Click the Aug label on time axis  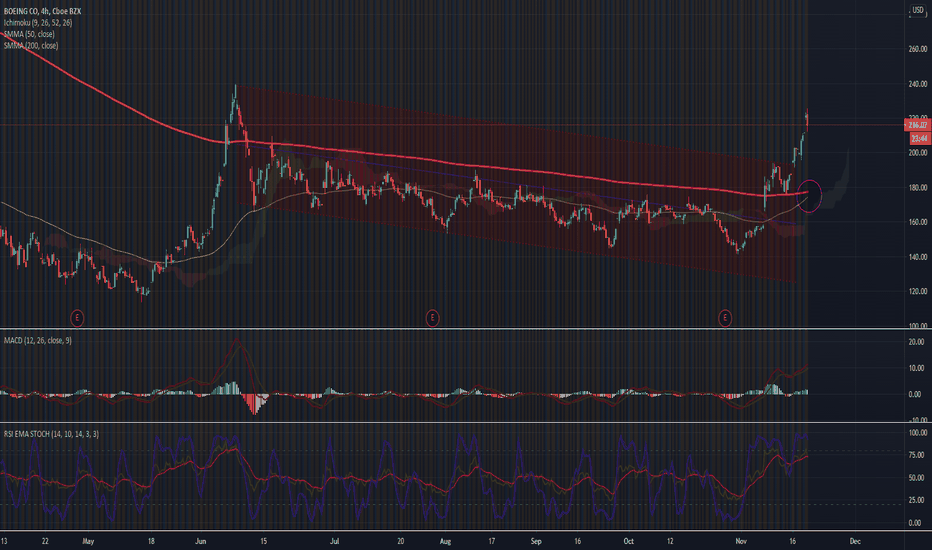[445, 541]
